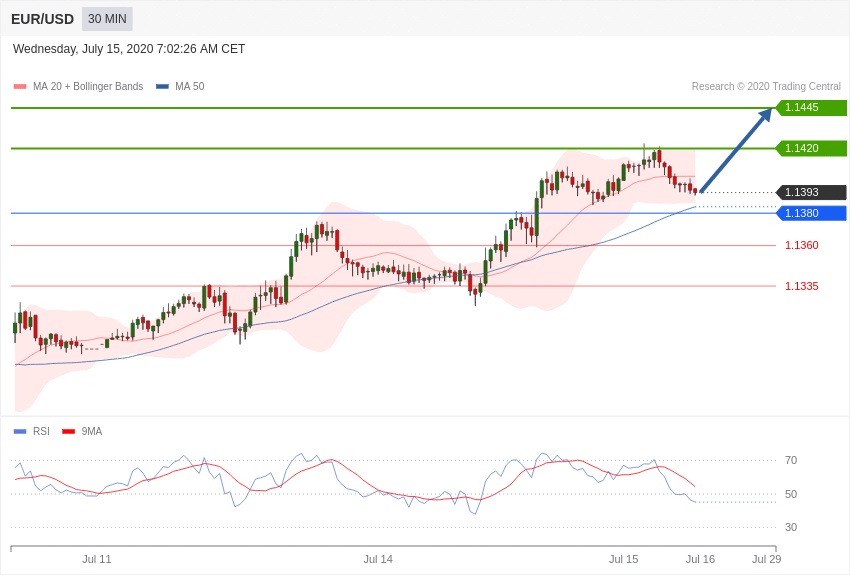Select the Jul 14 date marker
850x576 pixels.
[x=378, y=559]
